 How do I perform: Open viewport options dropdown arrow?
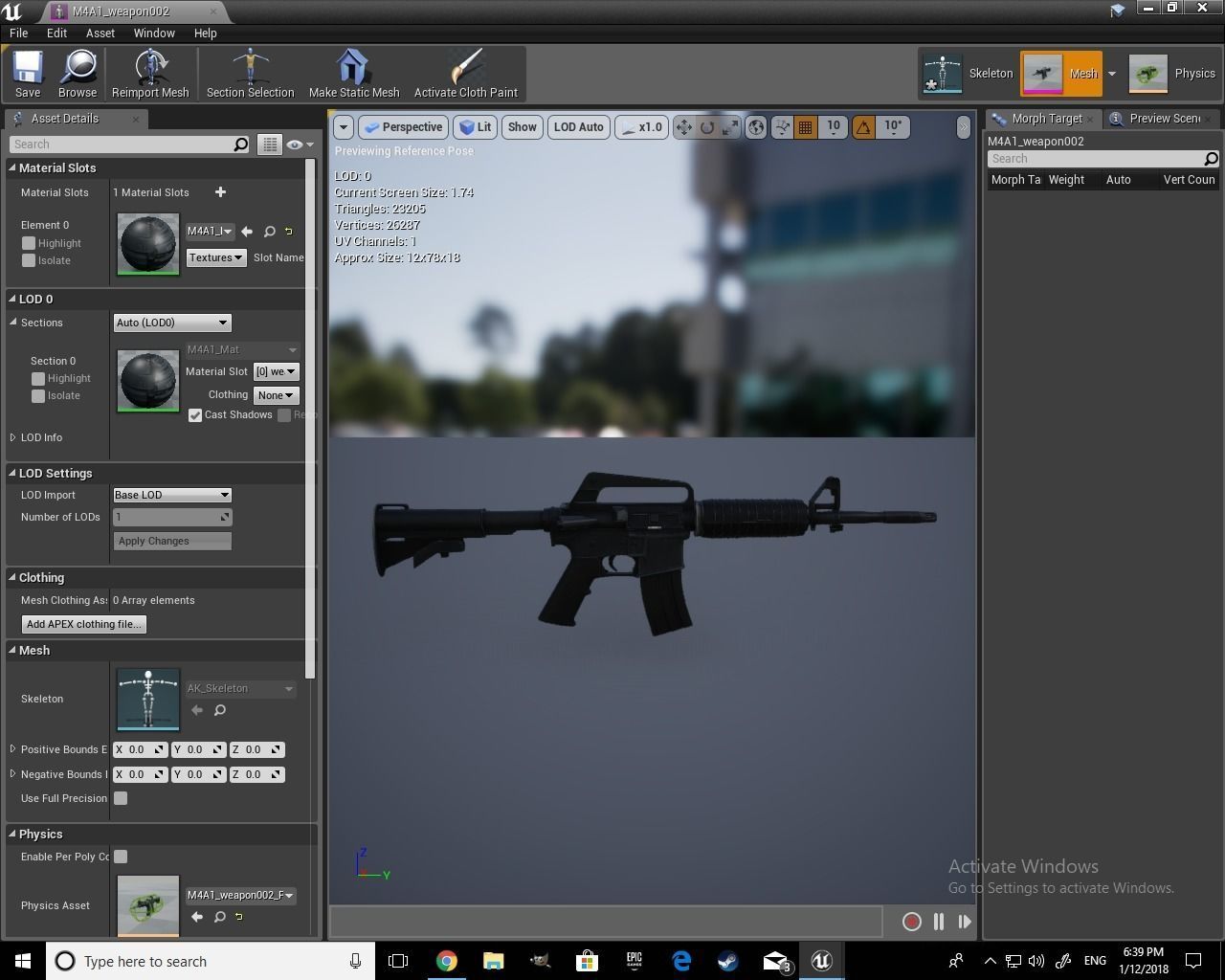tap(343, 127)
